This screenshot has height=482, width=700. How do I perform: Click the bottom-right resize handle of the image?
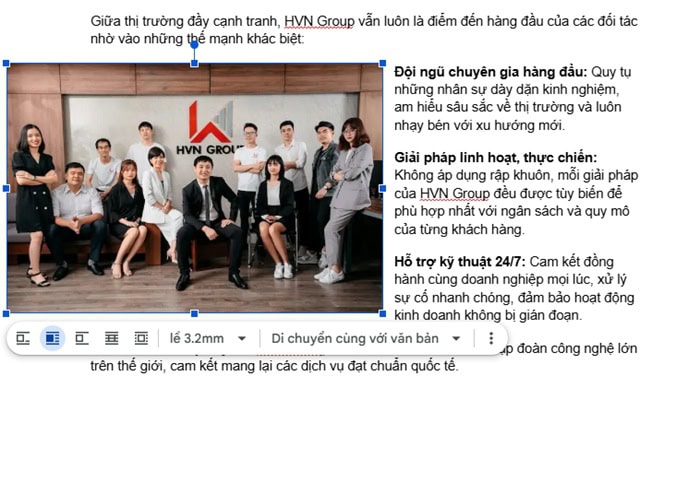pos(383,314)
